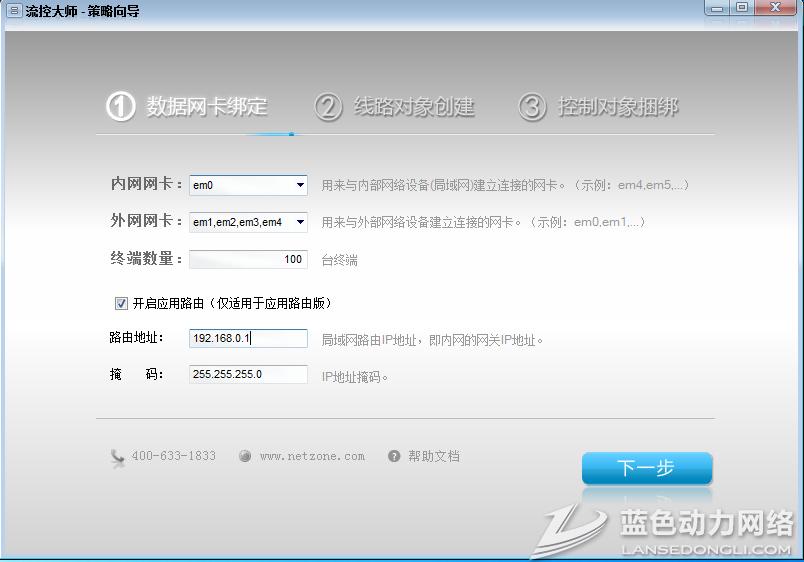Click the step 3 circle number icon
Screen dimensions: 804x562
coord(532,107)
